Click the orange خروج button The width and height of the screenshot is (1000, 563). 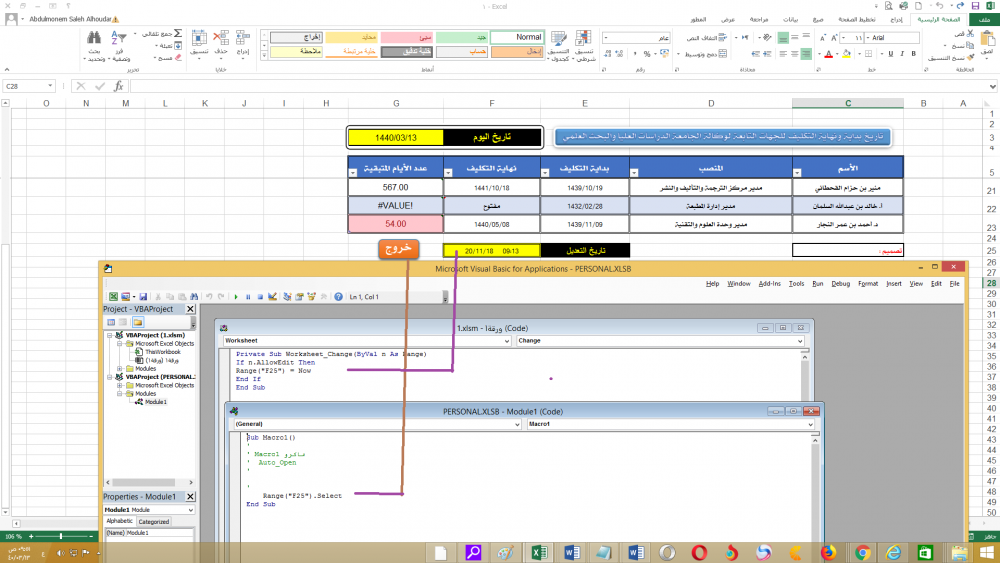399,248
